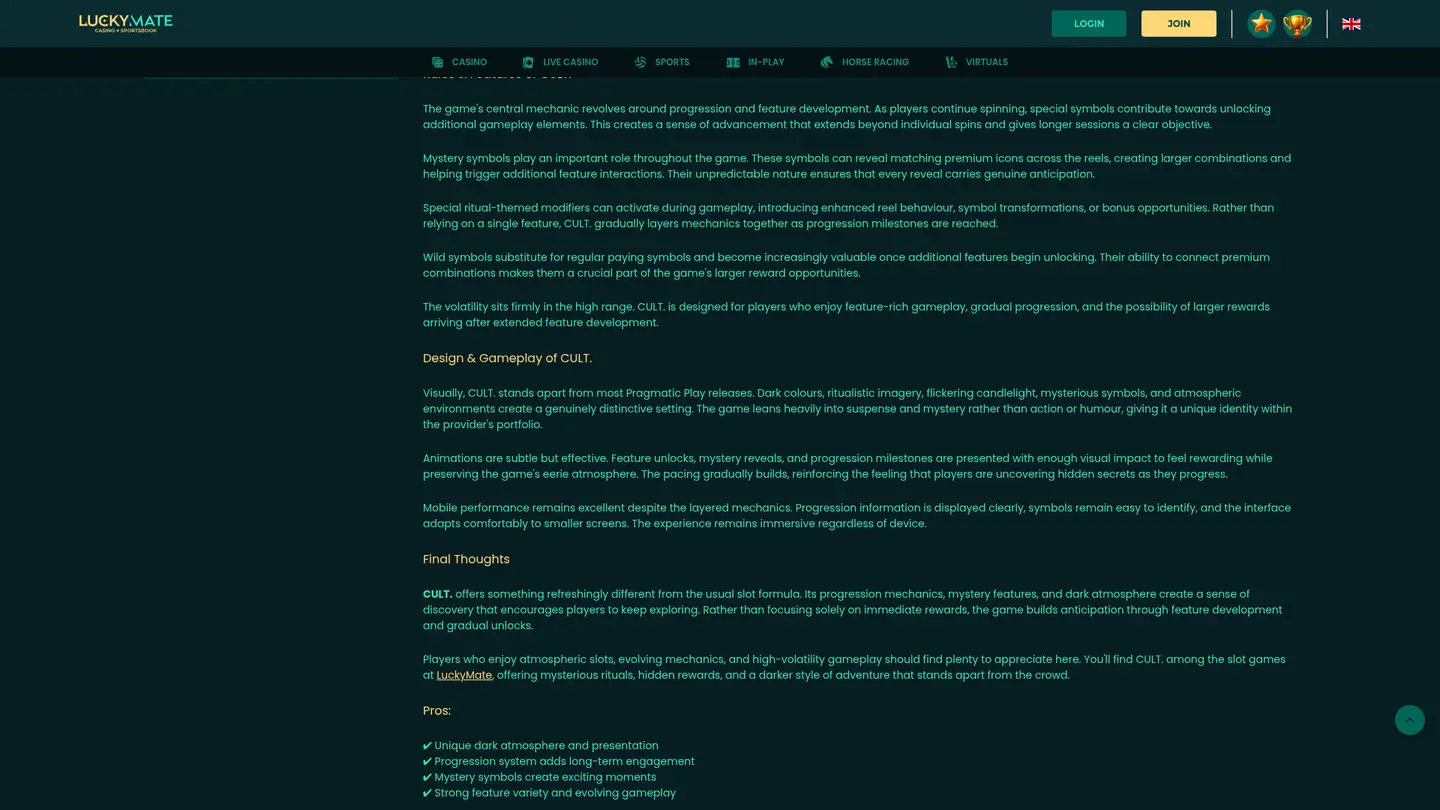Click the paragraph starting "Special ritual-themed modifiers"
Screen dimensions: 1440x810
click(x=849, y=216)
